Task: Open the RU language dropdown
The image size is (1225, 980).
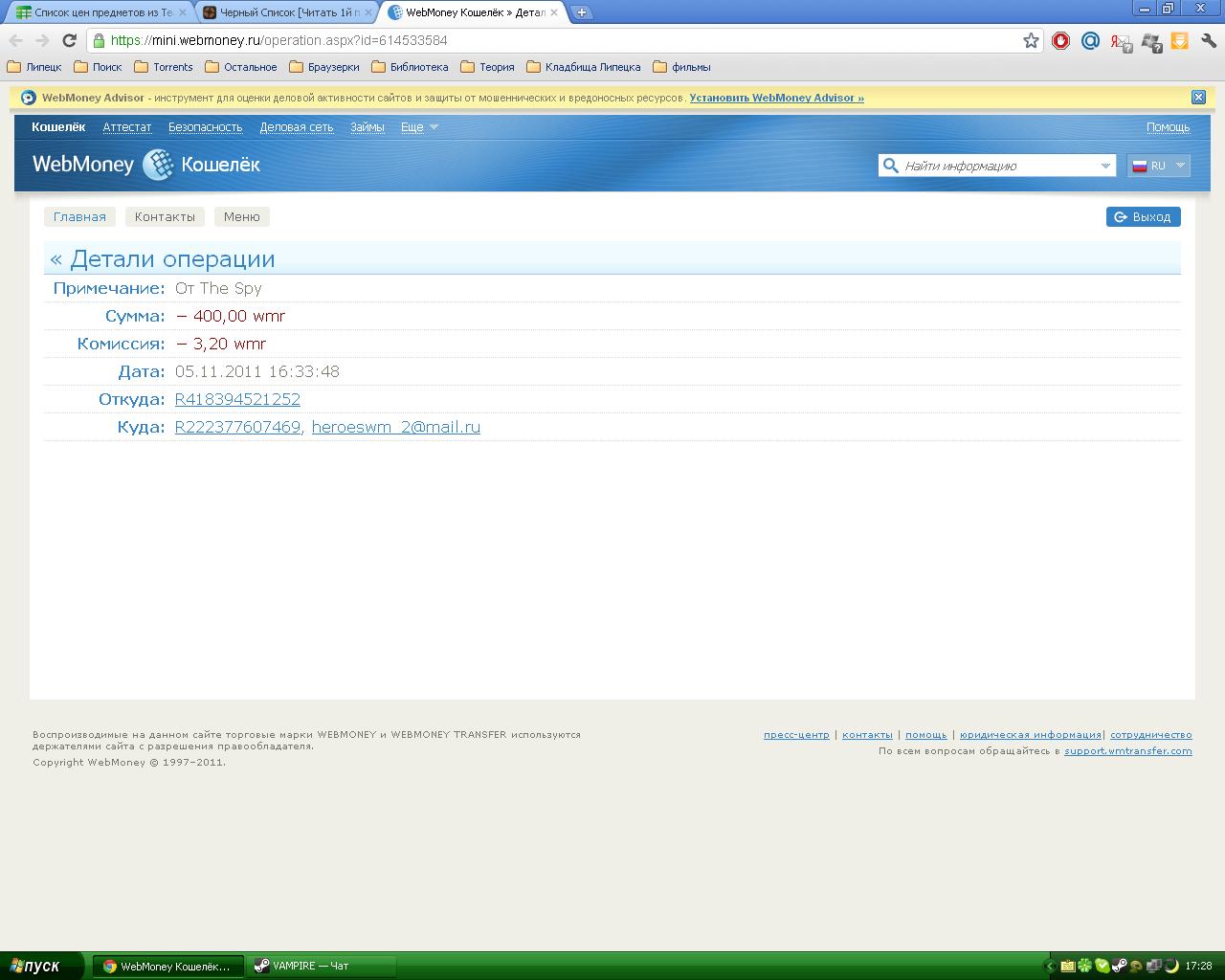Action: (1158, 166)
